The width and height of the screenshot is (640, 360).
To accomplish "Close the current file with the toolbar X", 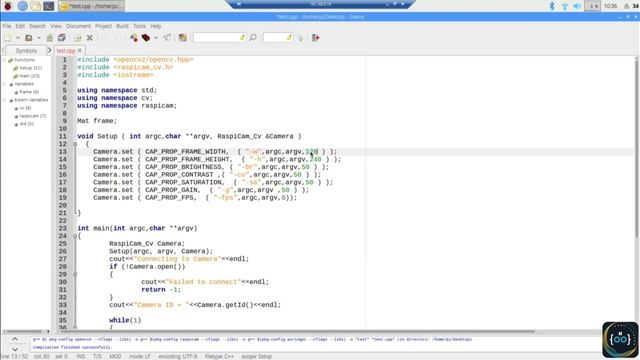I will point(90,38).
